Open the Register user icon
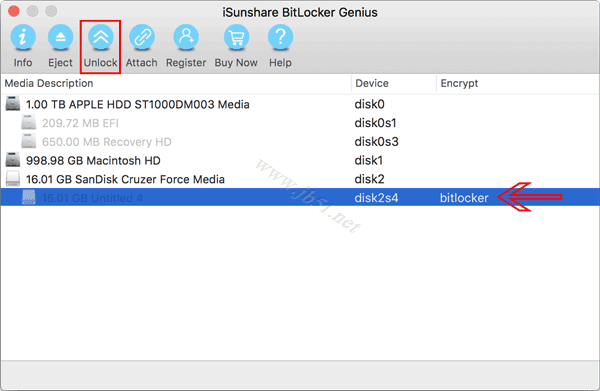Image resolution: width=600 pixels, height=391 pixels. pyautogui.click(x=186, y=37)
